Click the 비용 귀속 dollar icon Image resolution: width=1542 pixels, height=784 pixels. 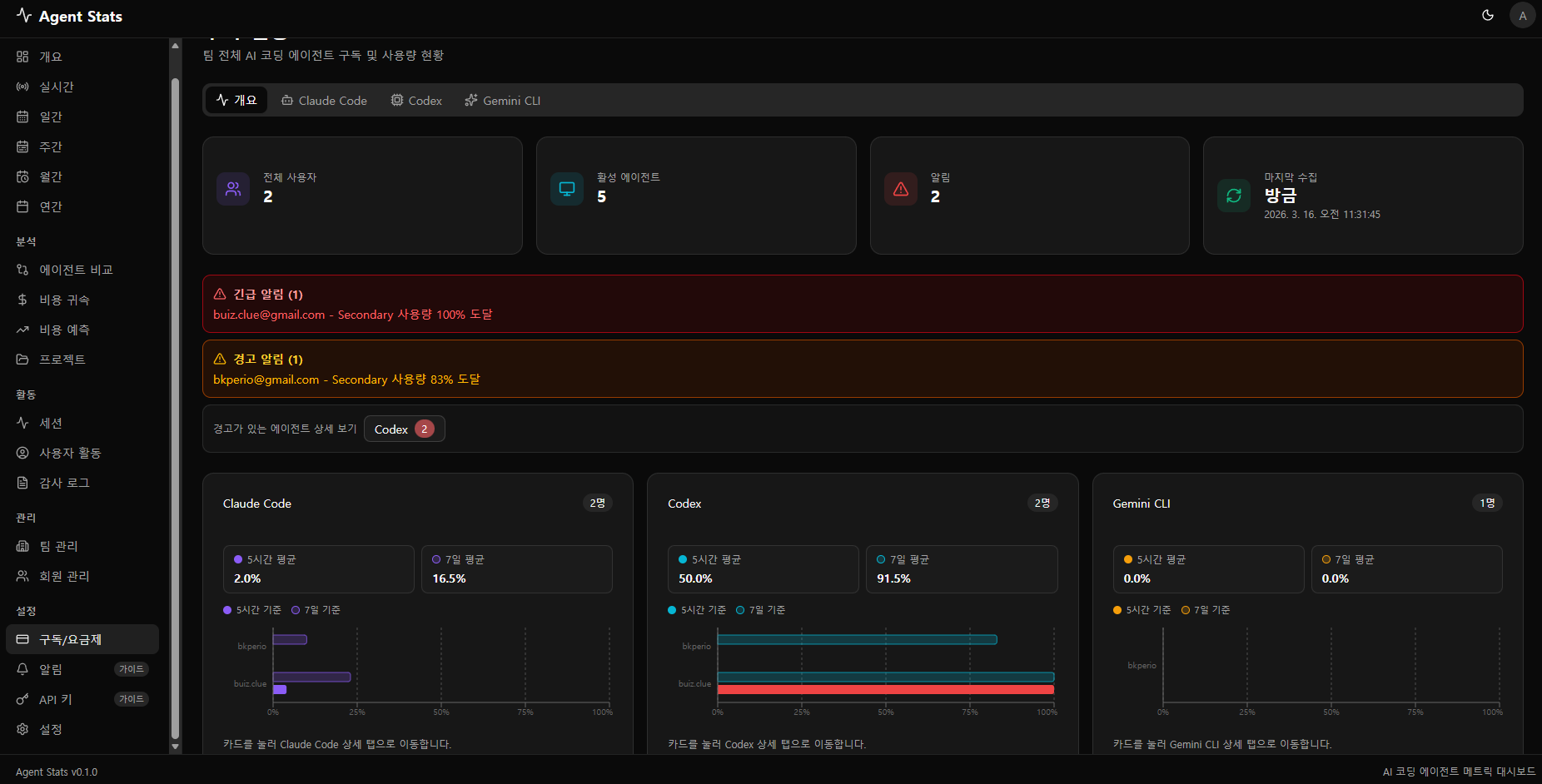coord(22,300)
